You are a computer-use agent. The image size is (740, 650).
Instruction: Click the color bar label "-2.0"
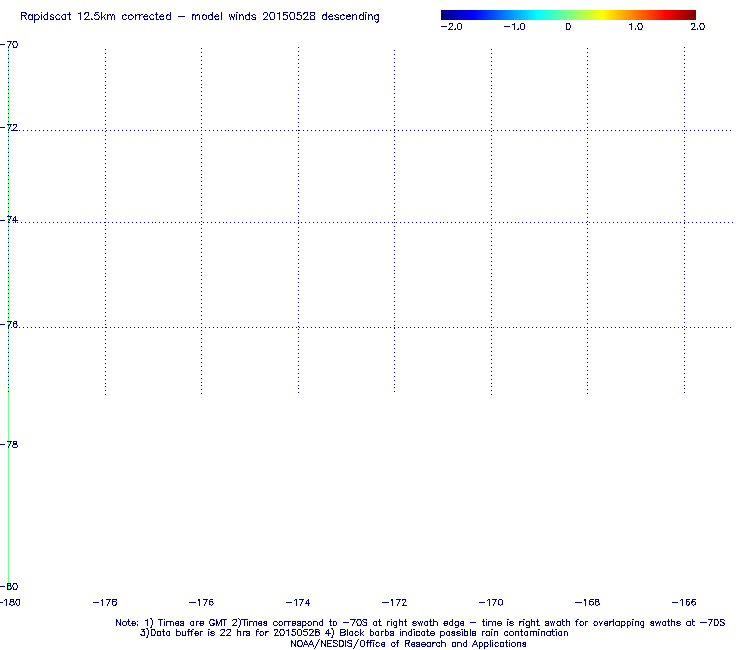point(451,27)
